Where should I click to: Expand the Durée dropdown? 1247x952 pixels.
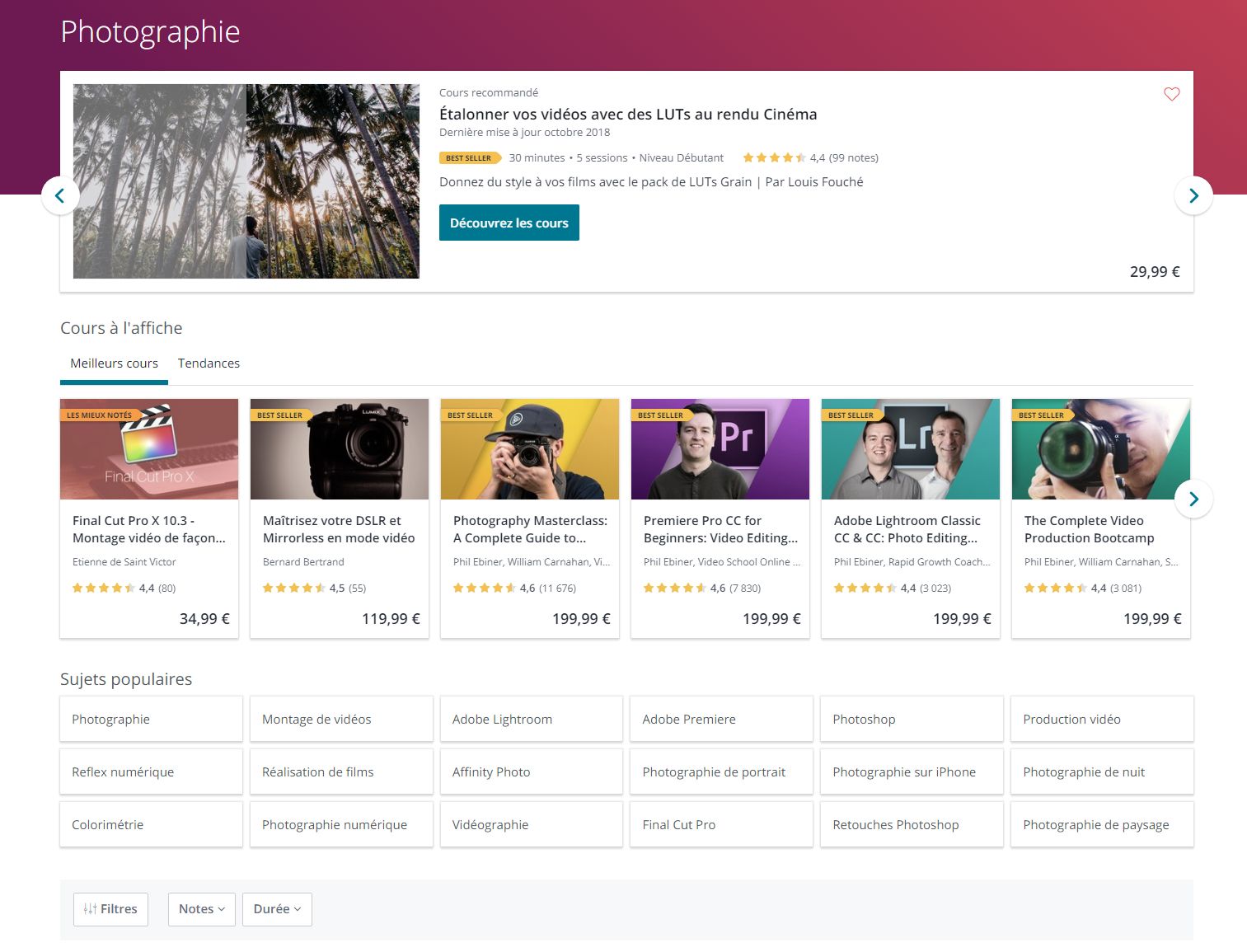277,909
